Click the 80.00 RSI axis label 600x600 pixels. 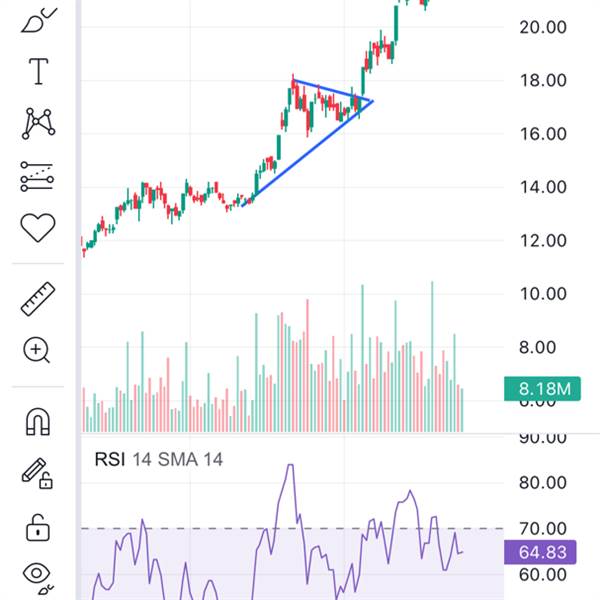[543, 483]
